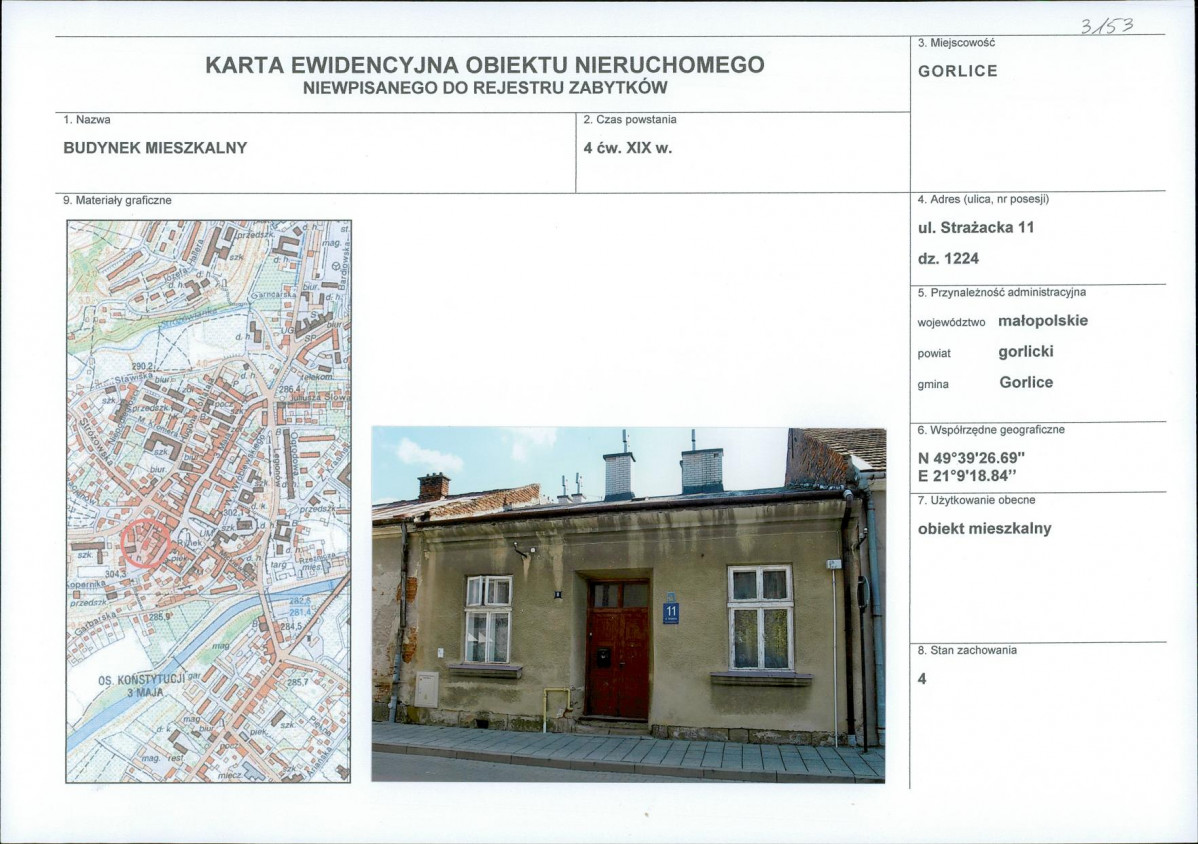This screenshot has width=1198, height=844.
Task: Click the utility box on the building facade
Action: [x=426, y=690]
